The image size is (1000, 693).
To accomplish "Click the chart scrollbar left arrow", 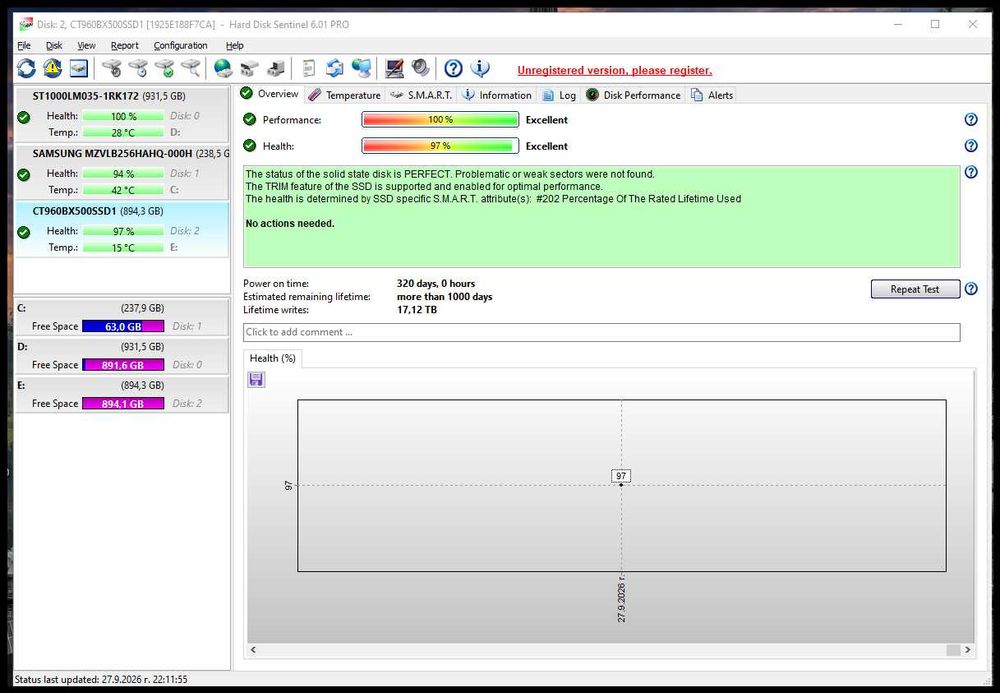I will [x=253, y=650].
